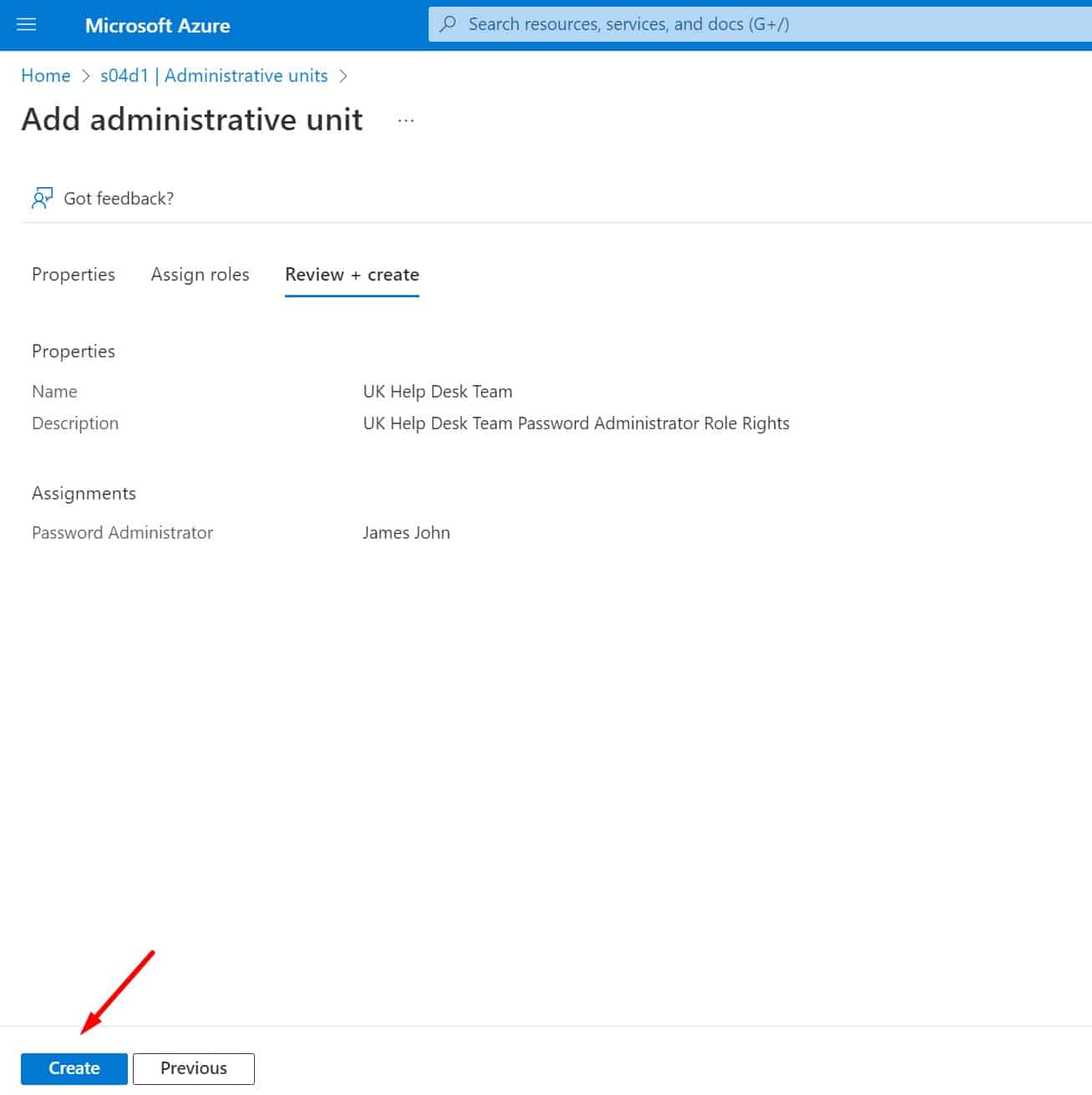Navigate to Home via the breadcrumb
This screenshot has height=1095, width=1092.
tap(45, 75)
